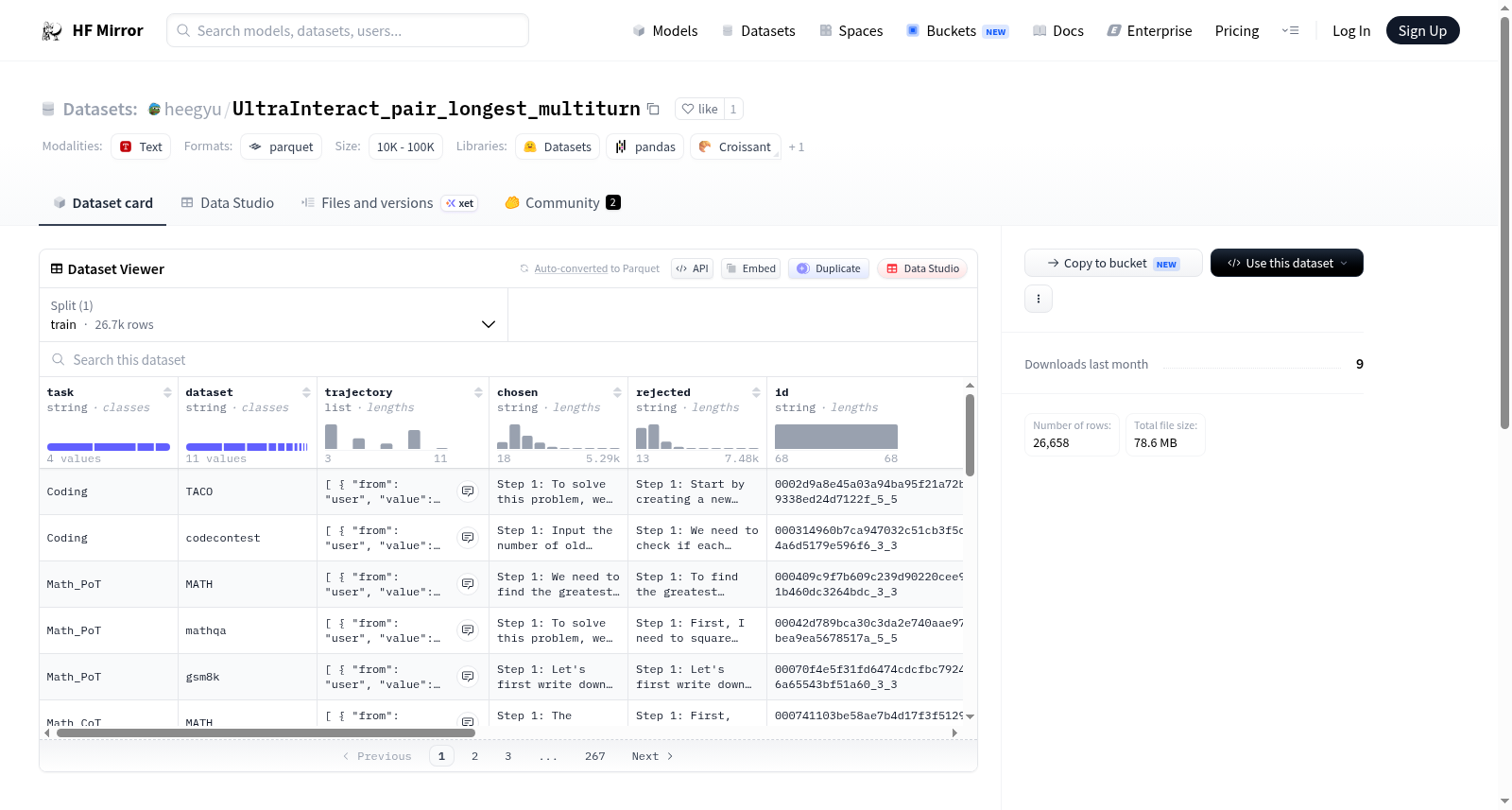Click the Datasets library tag

pos(558,146)
